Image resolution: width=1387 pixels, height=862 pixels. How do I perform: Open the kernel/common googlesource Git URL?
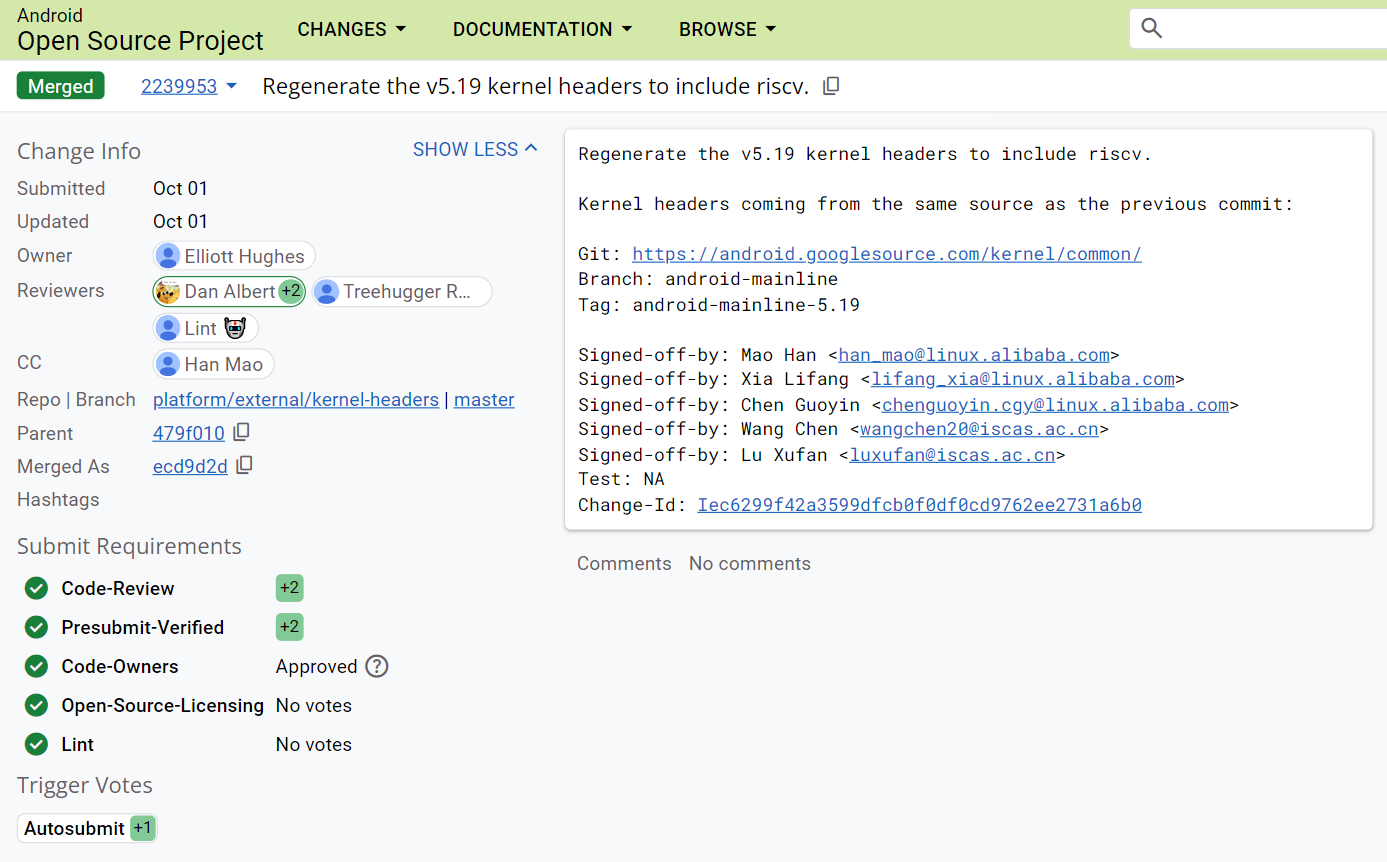click(886, 254)
